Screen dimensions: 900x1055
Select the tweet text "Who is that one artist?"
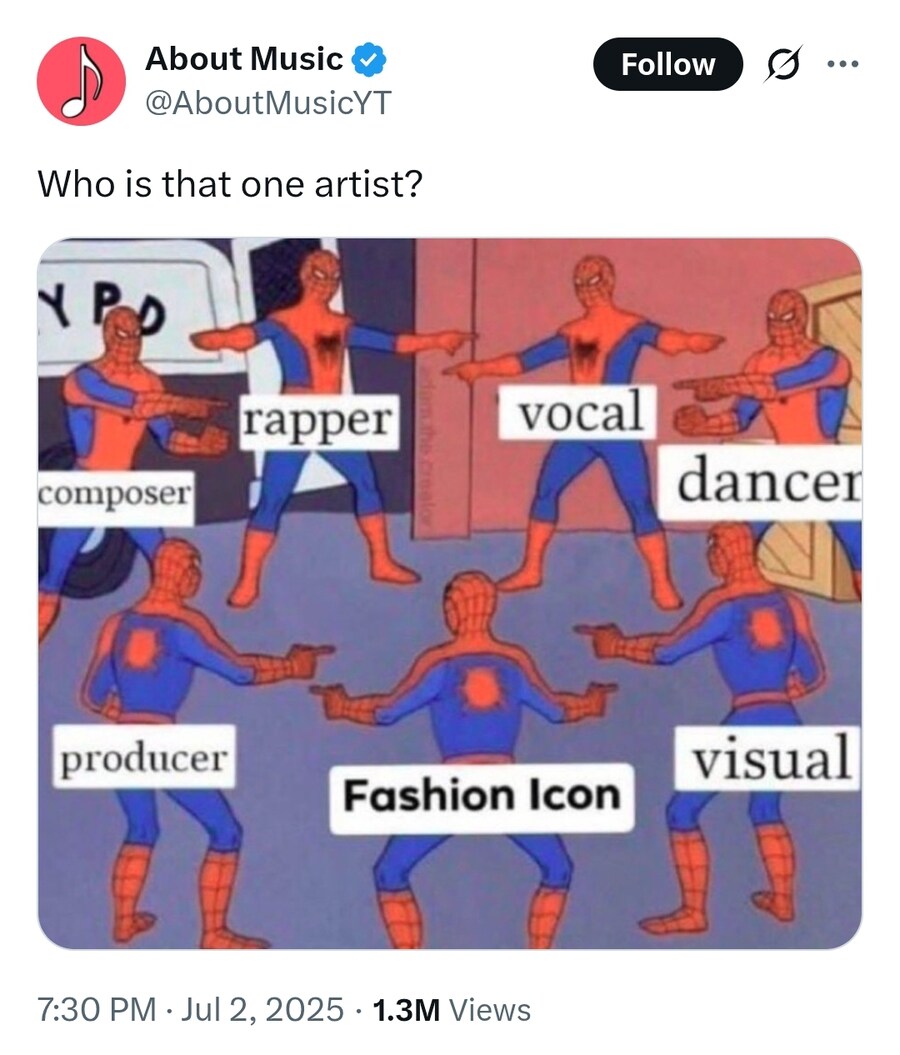230,184
